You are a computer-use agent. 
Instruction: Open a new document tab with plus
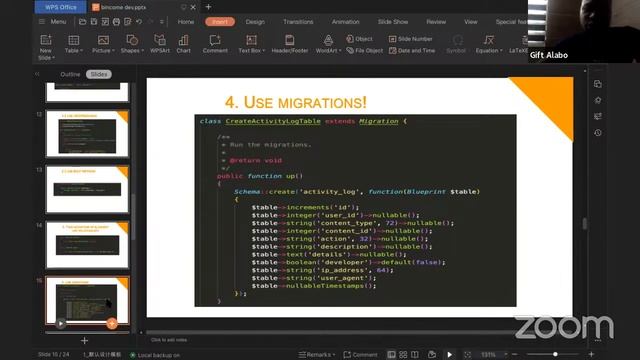tap(208, 7)
